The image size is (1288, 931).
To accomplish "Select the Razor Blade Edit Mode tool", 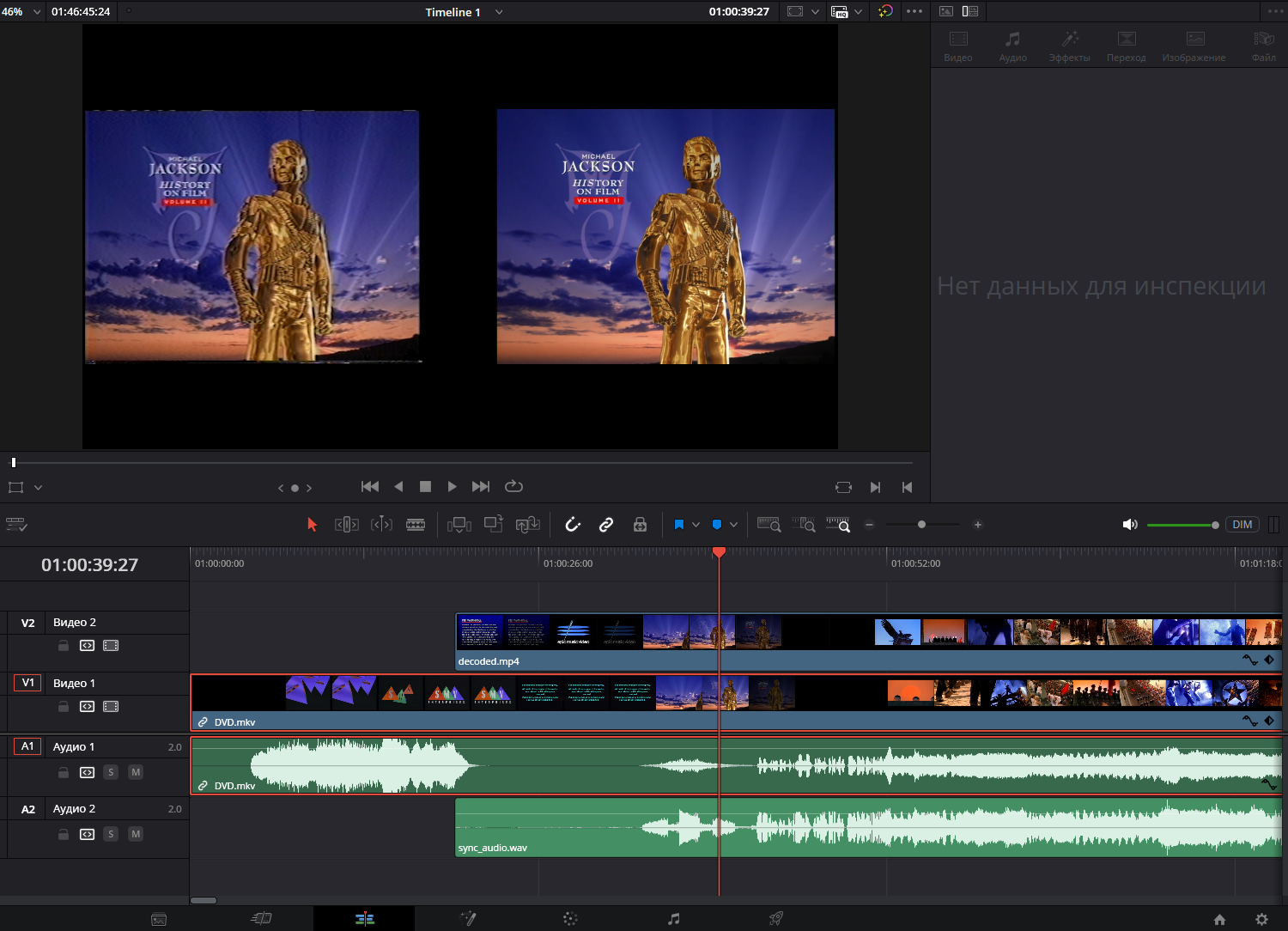I will pos(416,524).
